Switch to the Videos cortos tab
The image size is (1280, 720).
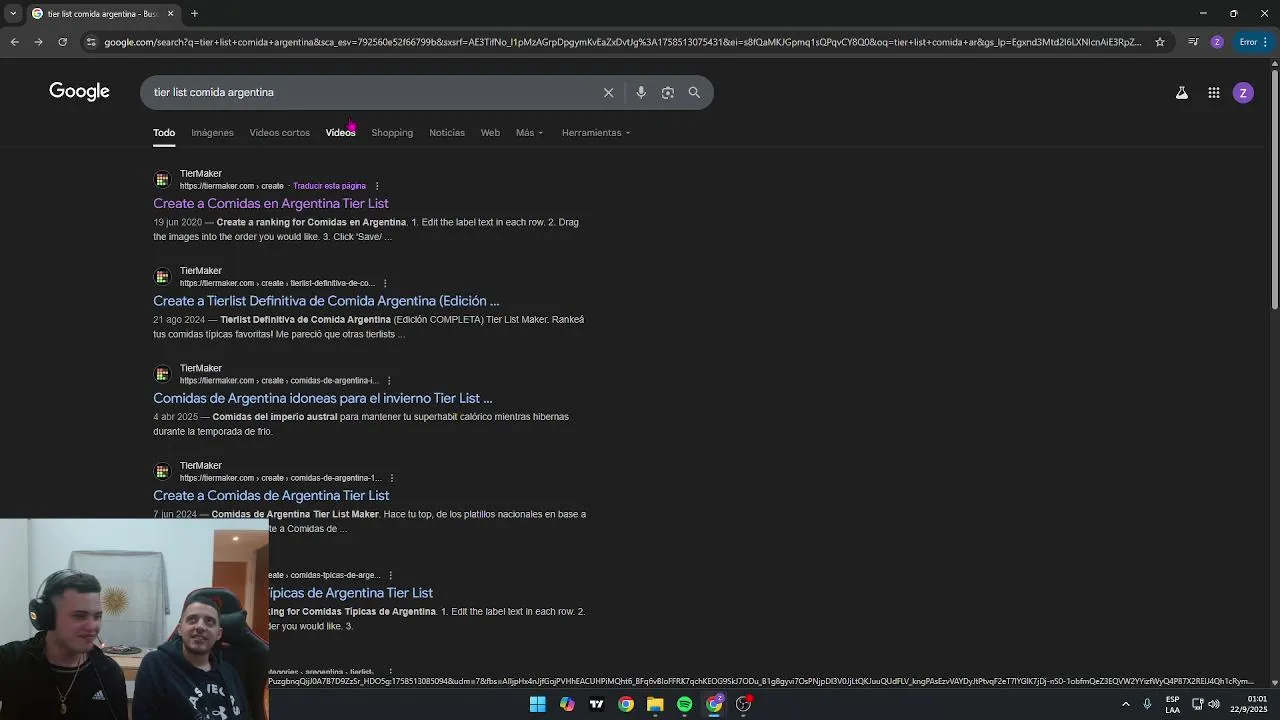click(x=279, y=132)
